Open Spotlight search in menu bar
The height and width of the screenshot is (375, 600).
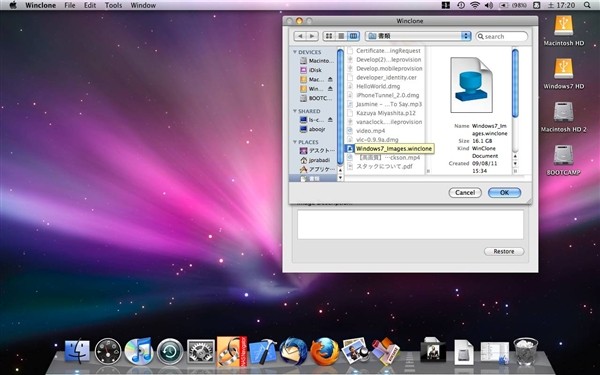(x=587, y=5)
